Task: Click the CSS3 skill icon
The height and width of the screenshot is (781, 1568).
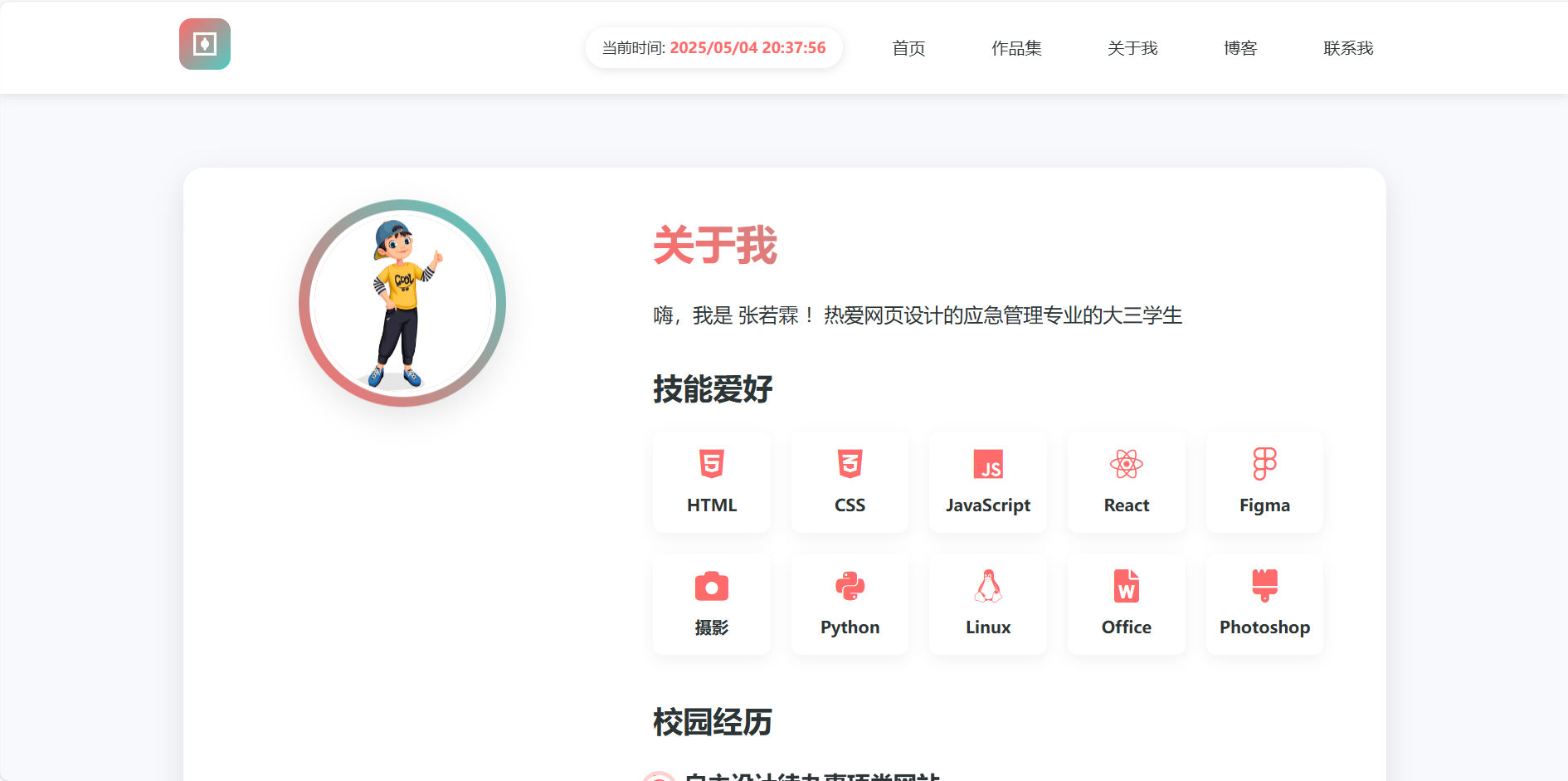Action: [850, 464]
